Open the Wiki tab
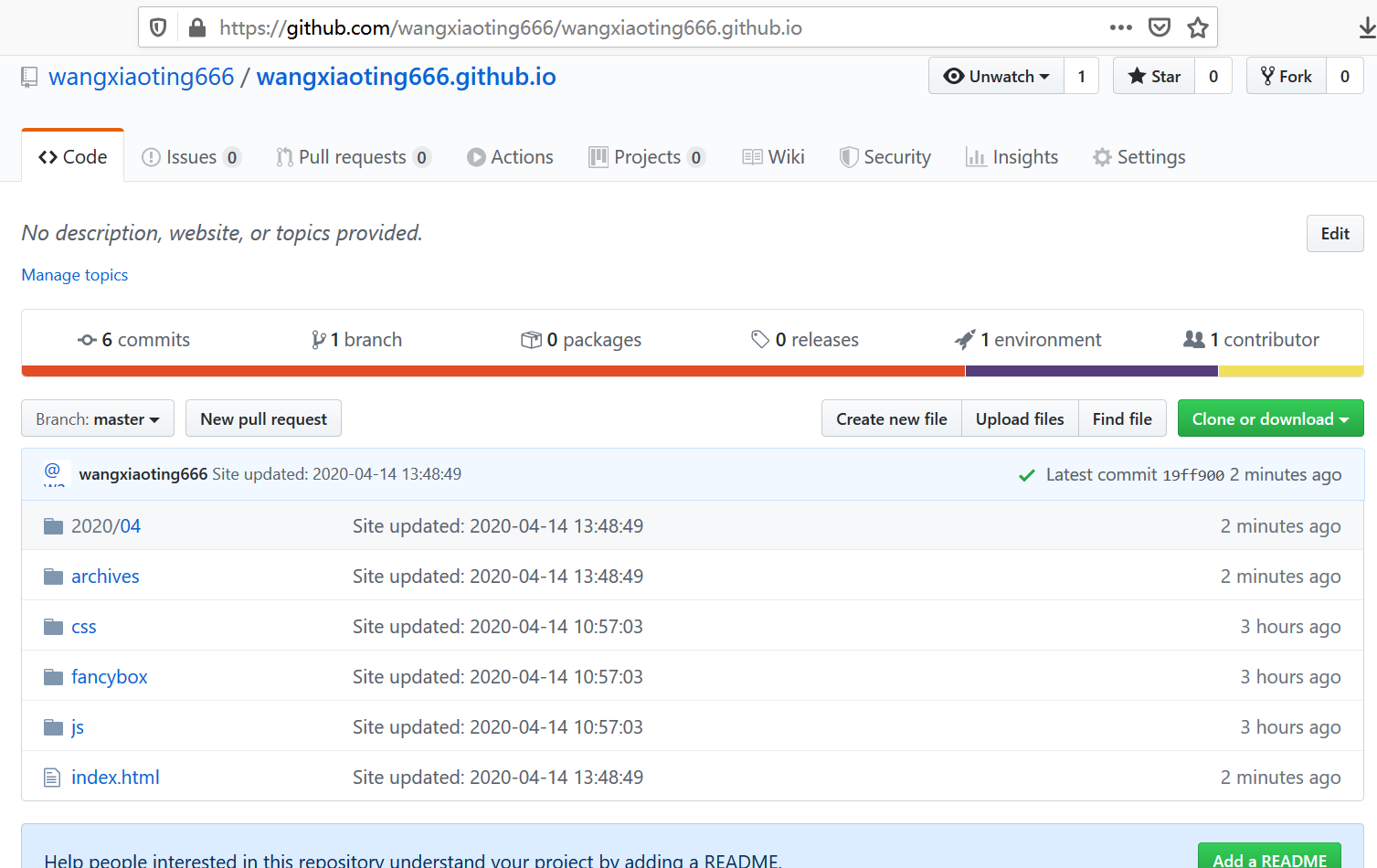This screenshot has height=868, width=1377. pyautogui.click(x=773, y=157)
